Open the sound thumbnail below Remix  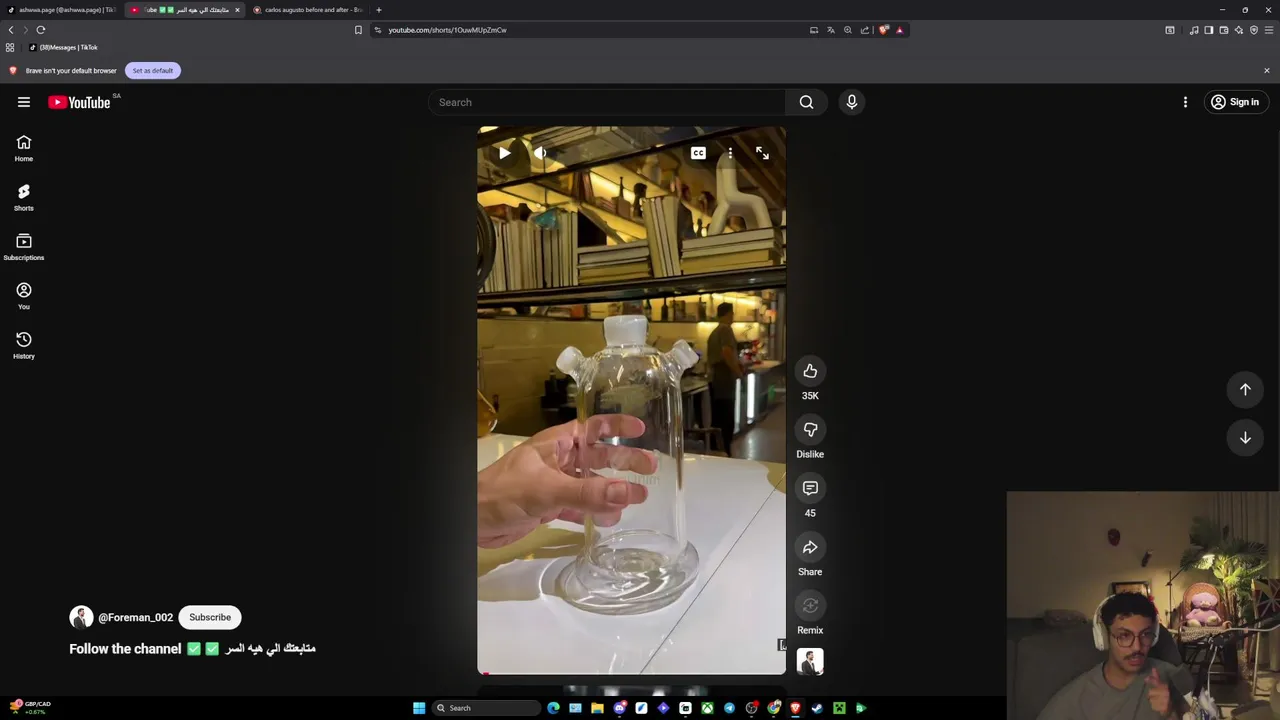coord(810,661)
